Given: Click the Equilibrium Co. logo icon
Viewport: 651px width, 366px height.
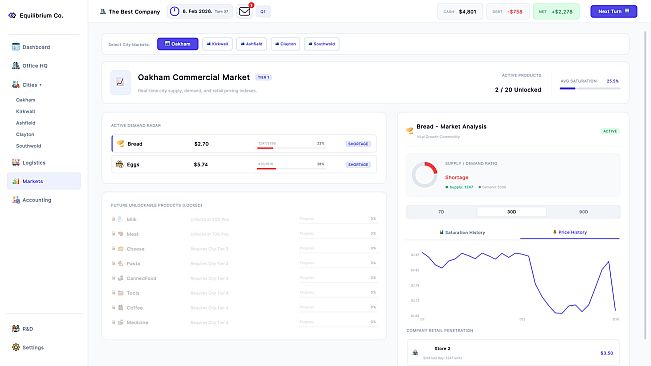Looking at the screenshot, I should click(12, 15).
